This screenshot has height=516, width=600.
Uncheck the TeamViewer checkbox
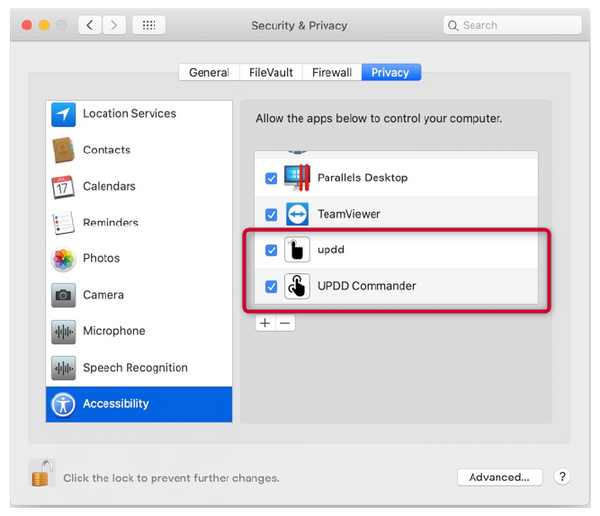[x=271, y=214]
